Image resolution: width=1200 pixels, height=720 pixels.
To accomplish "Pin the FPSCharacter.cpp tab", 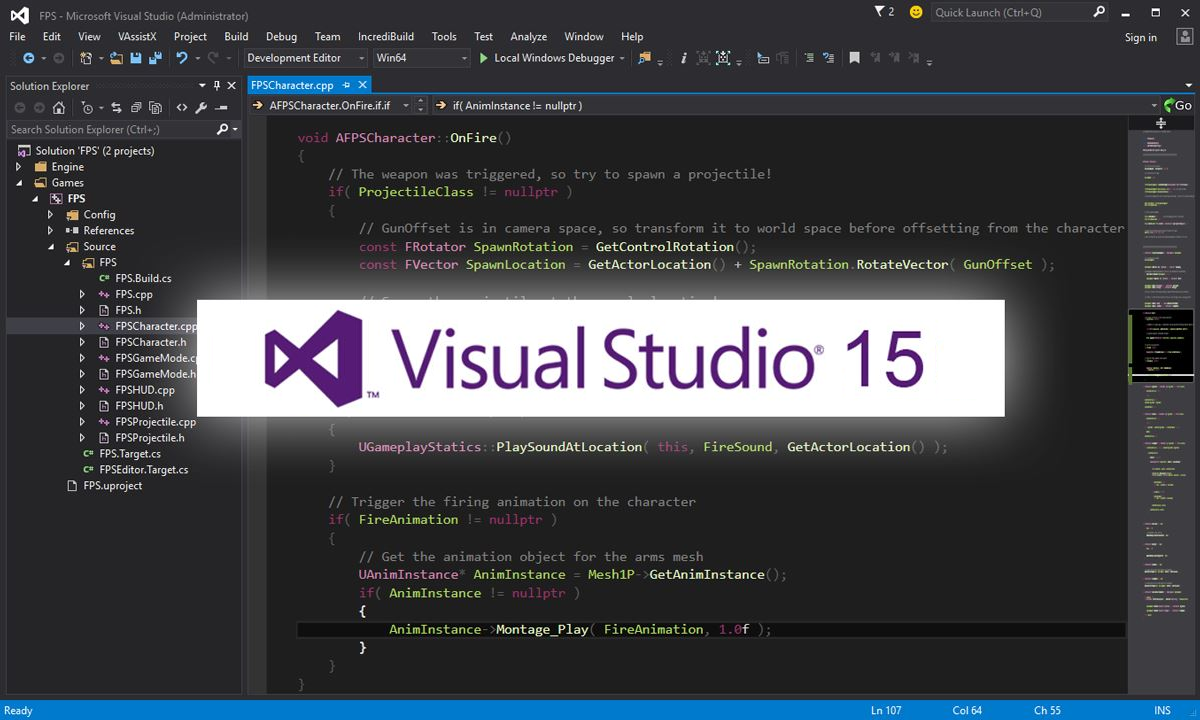I will click(x=347, y=86).
